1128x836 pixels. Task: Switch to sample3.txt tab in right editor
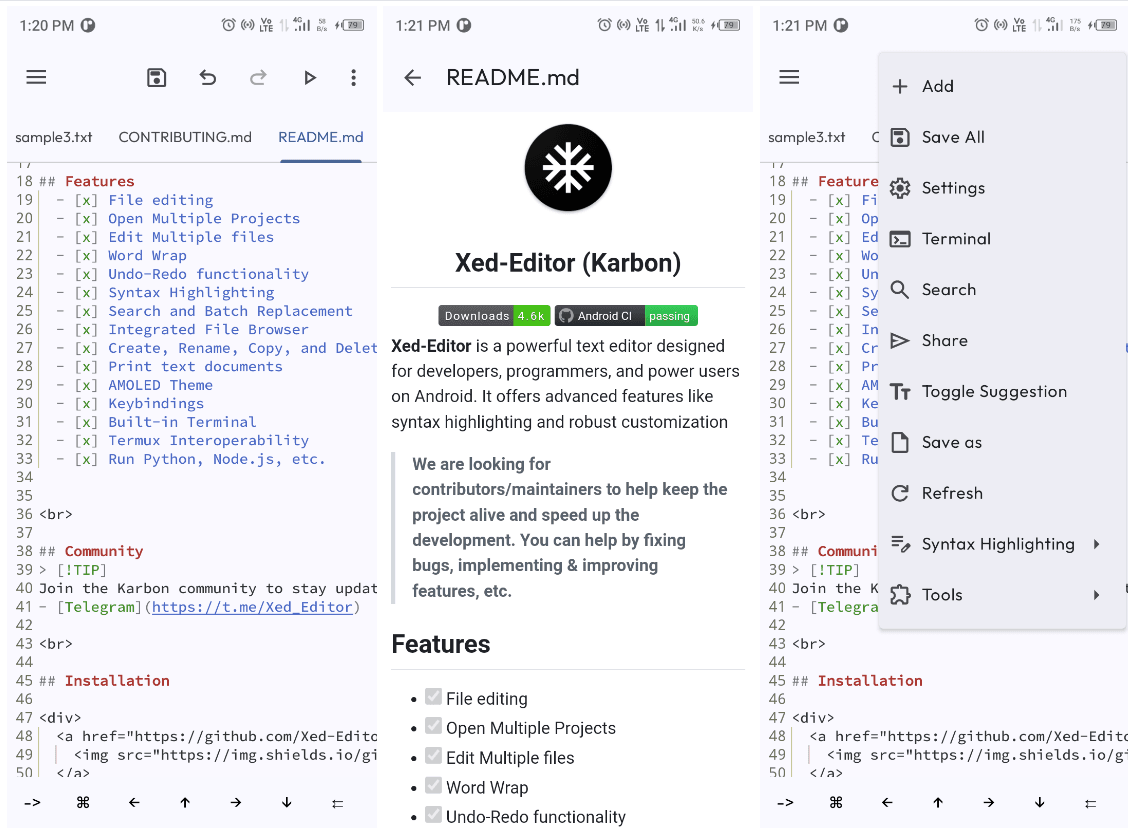click(806, 137)
